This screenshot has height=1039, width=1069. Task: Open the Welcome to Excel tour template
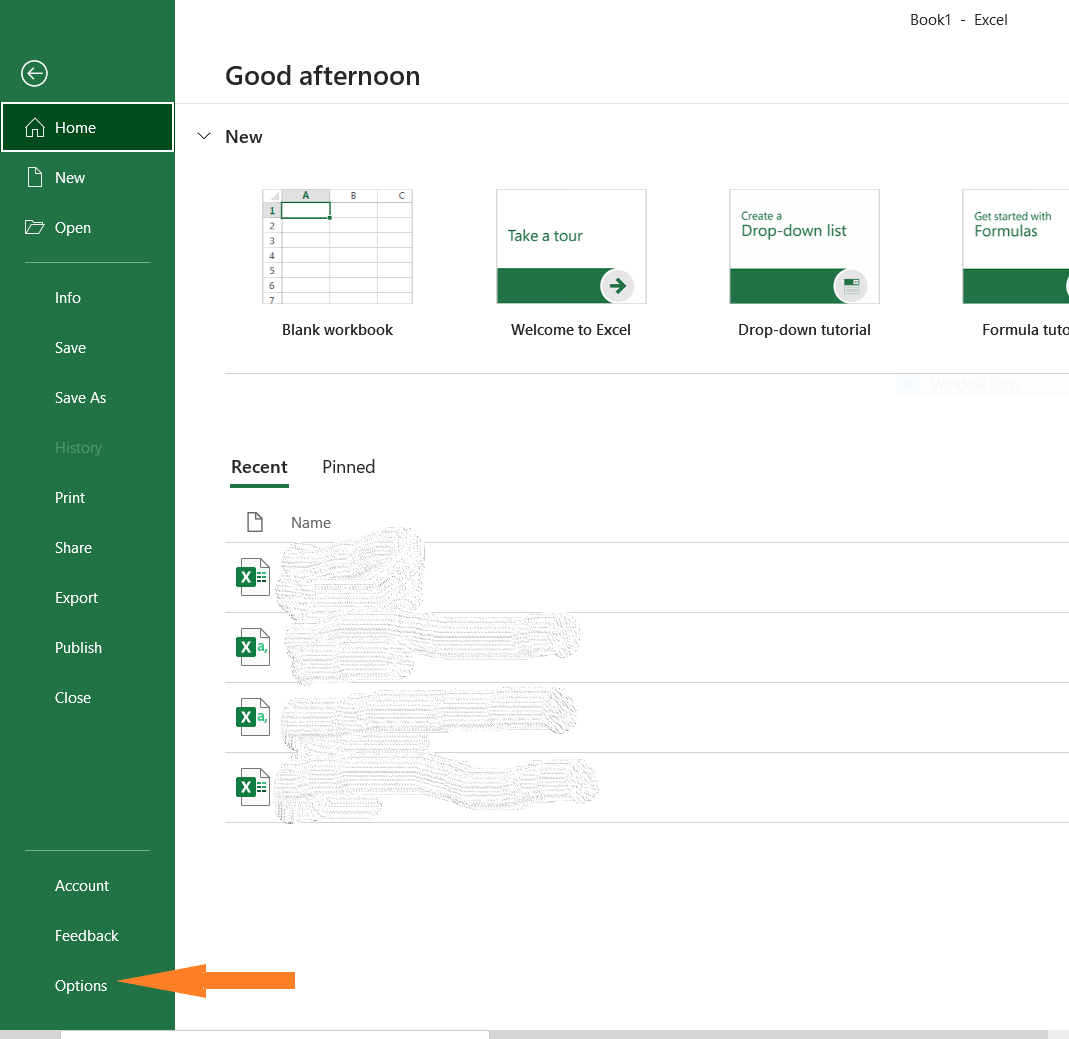point(571,247)
